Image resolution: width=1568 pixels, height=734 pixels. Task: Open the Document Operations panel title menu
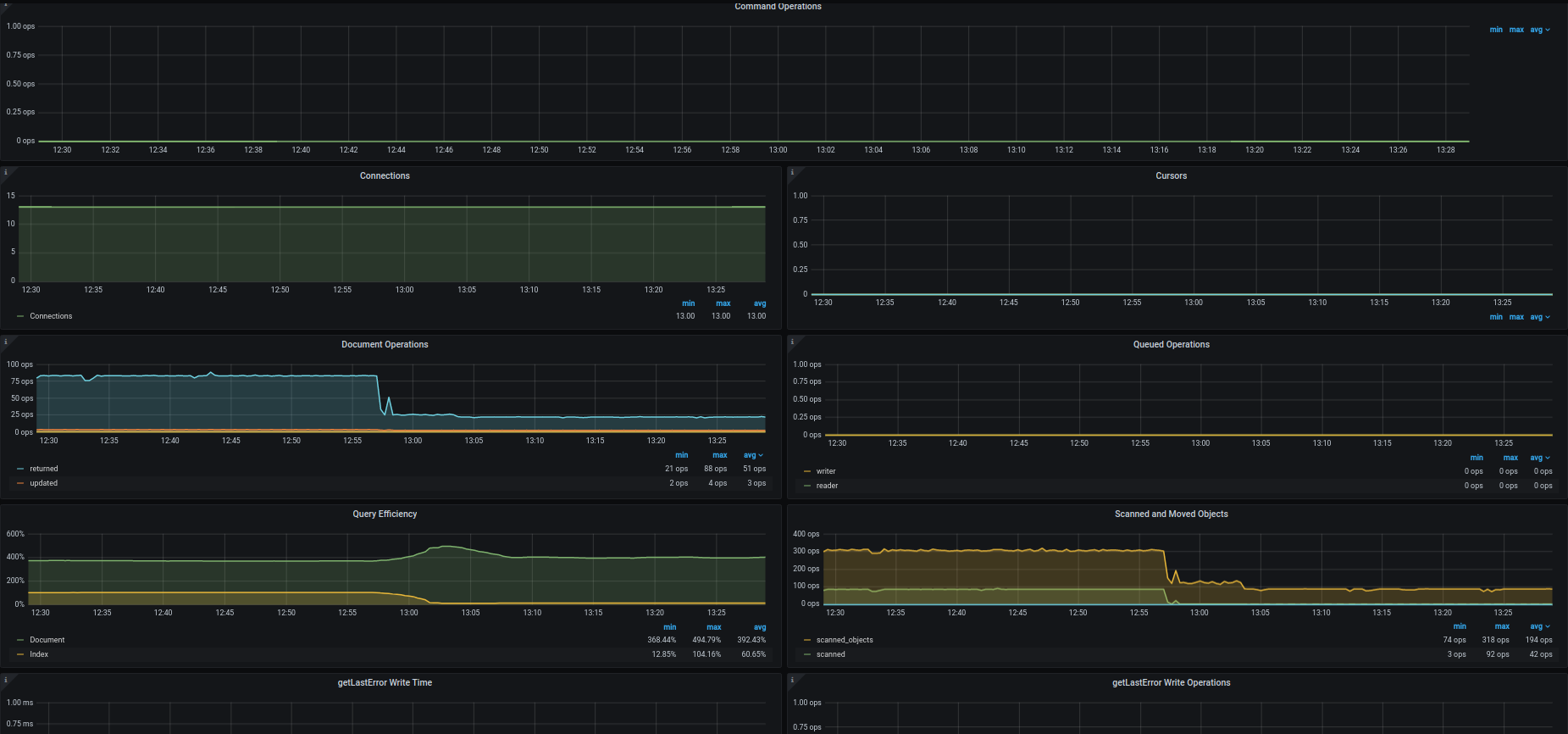pos(385,344)
